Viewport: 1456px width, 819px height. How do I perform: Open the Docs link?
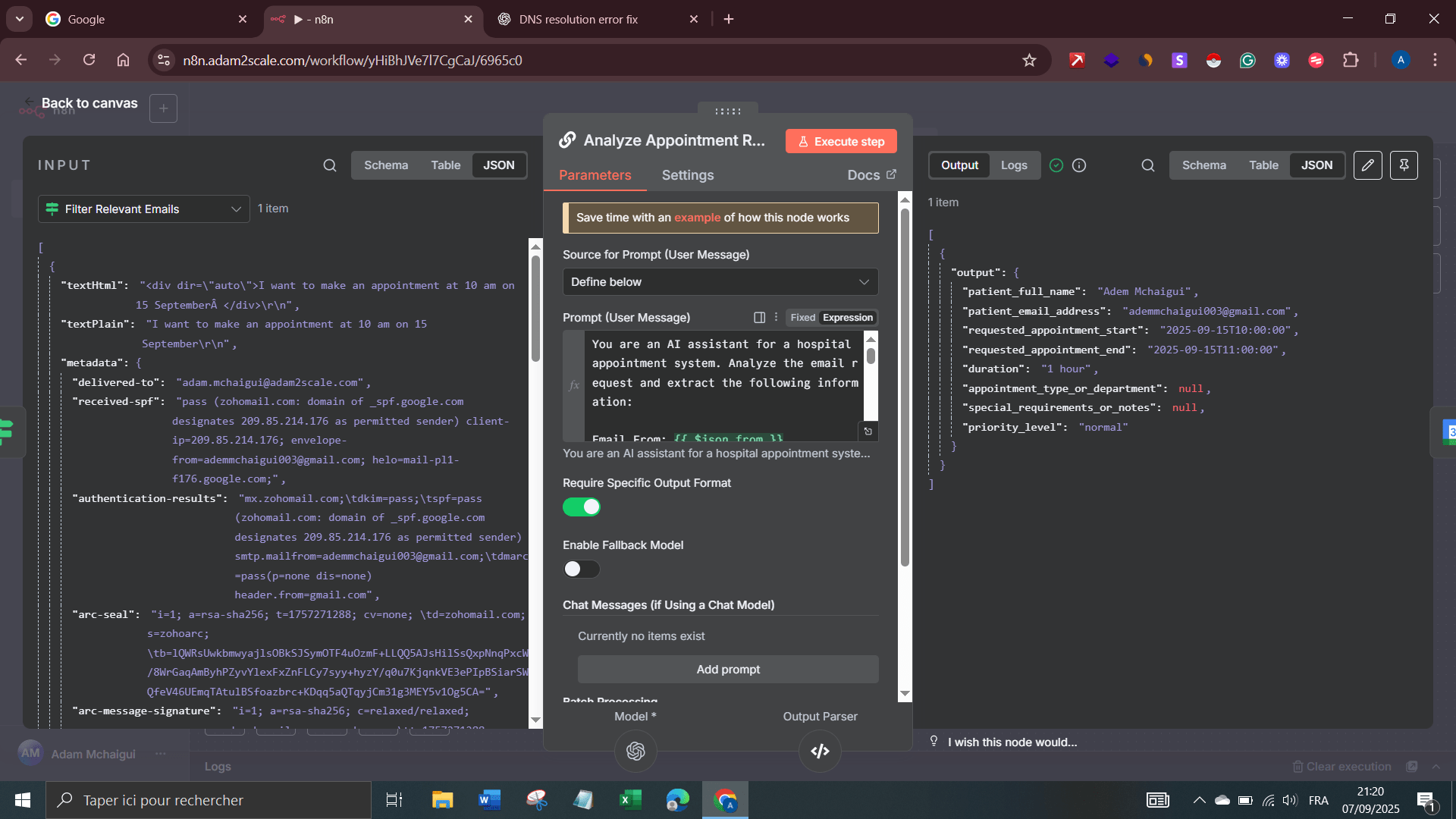point(871,175)
